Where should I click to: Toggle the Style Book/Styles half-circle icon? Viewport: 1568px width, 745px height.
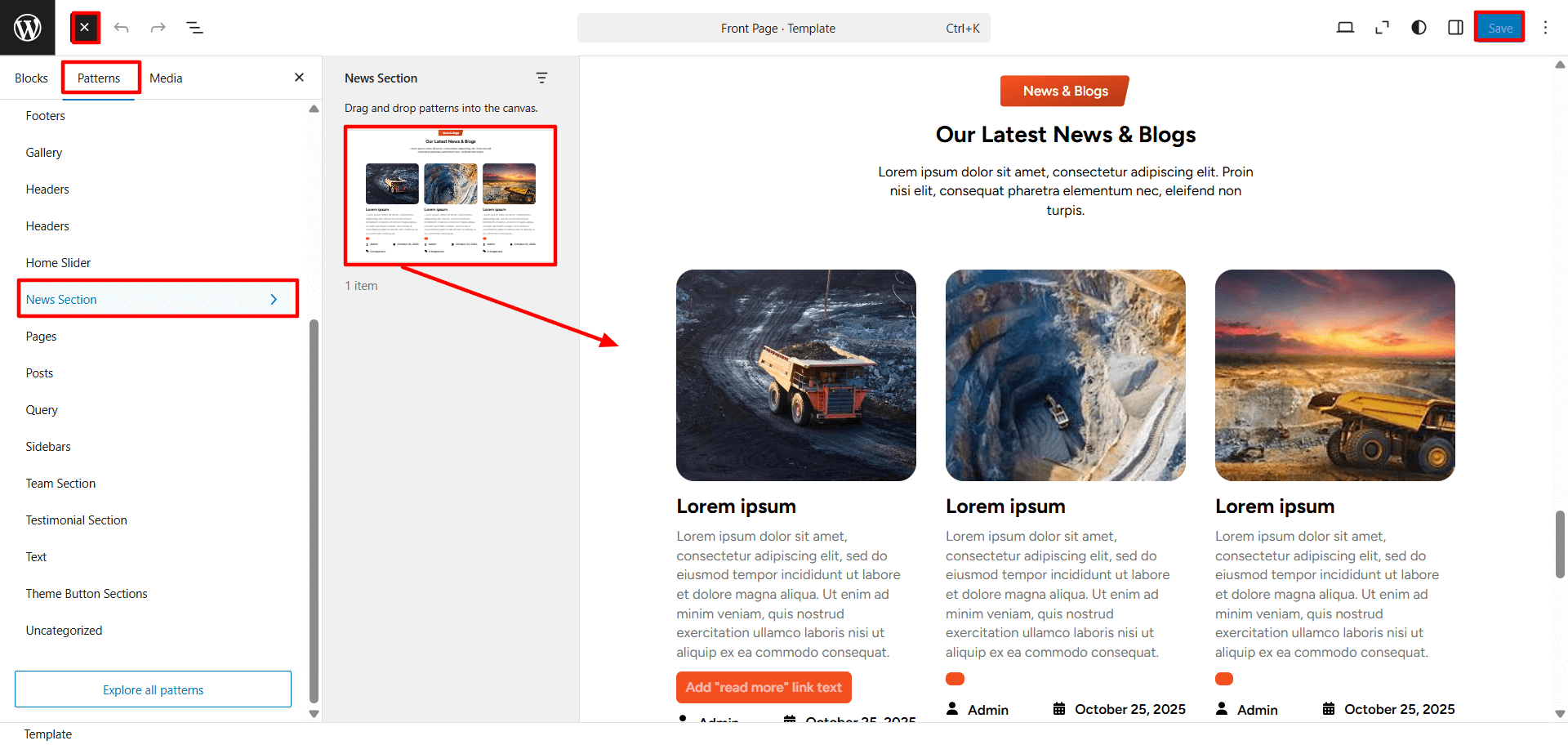1419,28
